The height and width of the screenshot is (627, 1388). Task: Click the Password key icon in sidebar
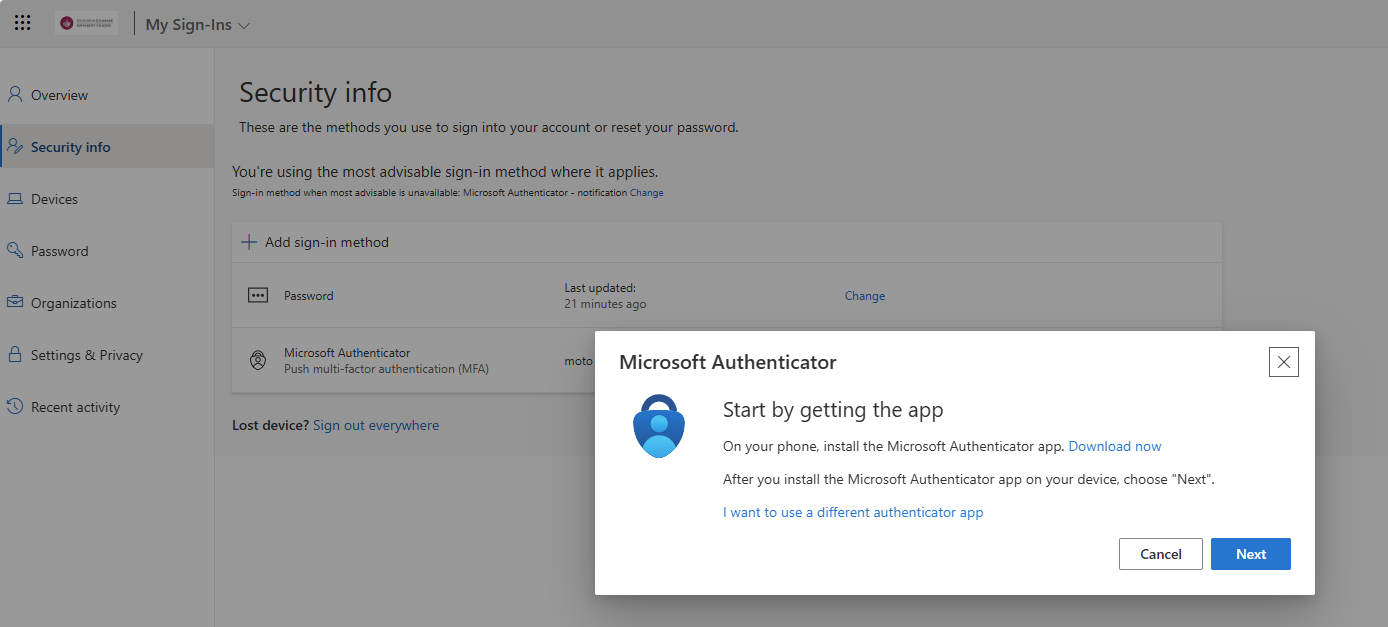(15, 251)
